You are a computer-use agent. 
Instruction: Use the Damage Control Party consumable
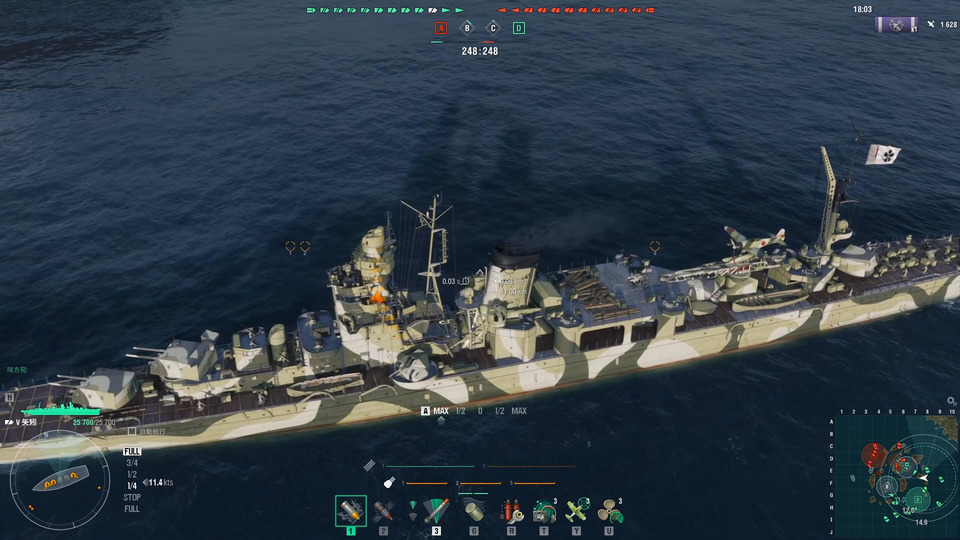coord(512,511)
